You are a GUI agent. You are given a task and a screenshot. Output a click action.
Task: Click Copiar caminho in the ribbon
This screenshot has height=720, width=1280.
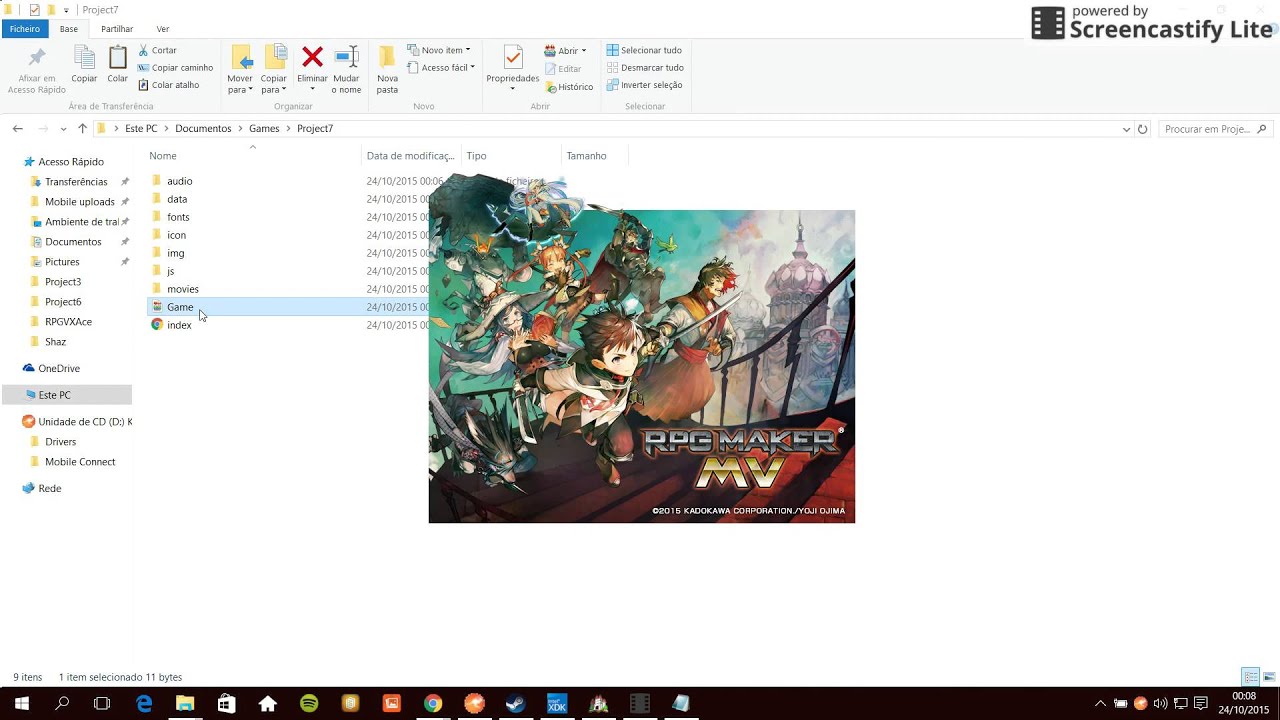point(175,67)
